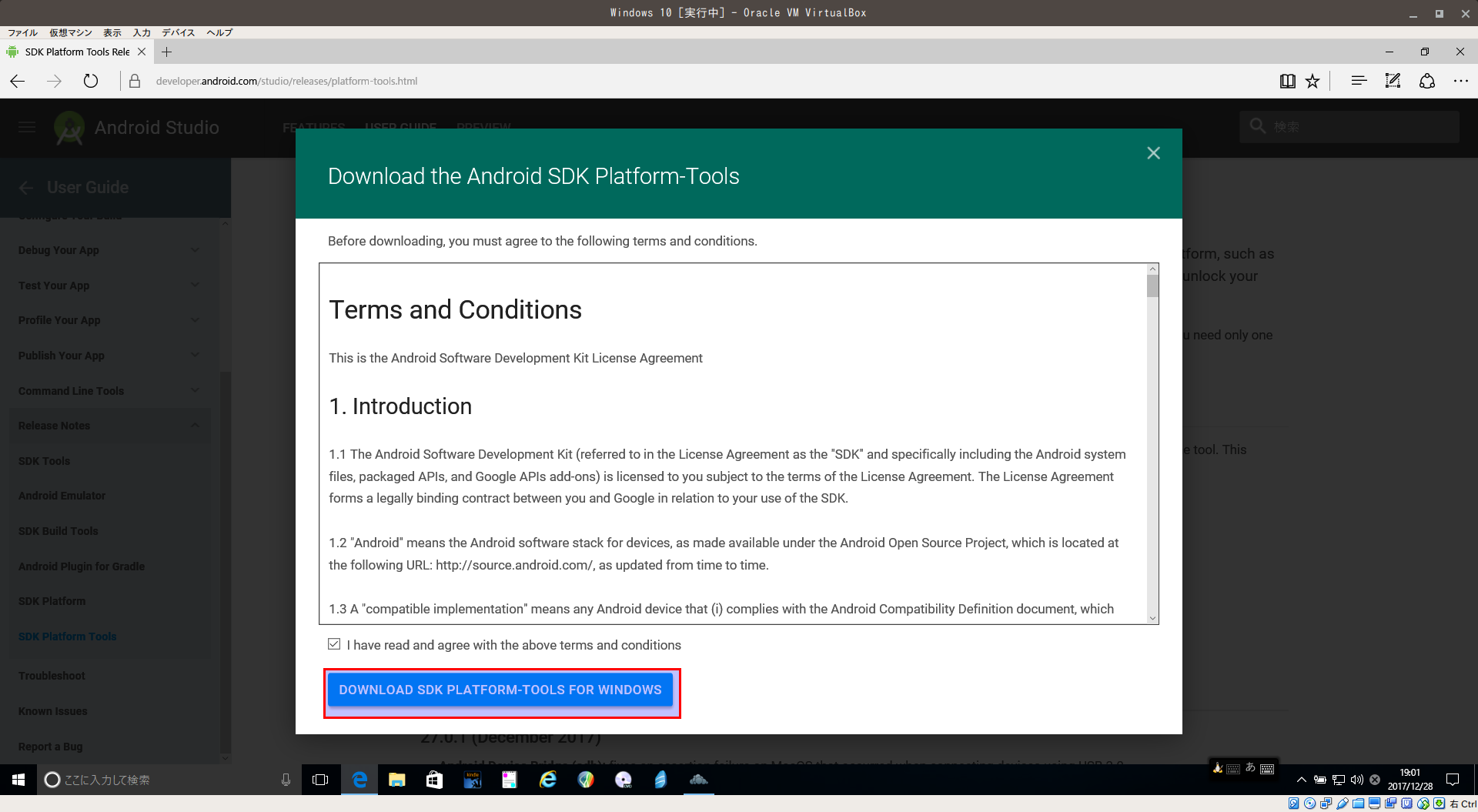This screenshot has width=1478, height=812.
Task: Open Task View
Action: point(320,780)
